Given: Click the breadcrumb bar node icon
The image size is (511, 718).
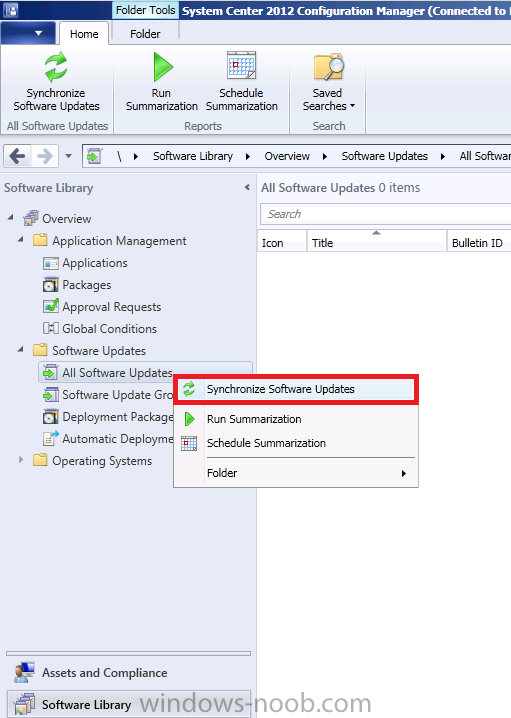Looking at the screenshot, I should 94,156.
